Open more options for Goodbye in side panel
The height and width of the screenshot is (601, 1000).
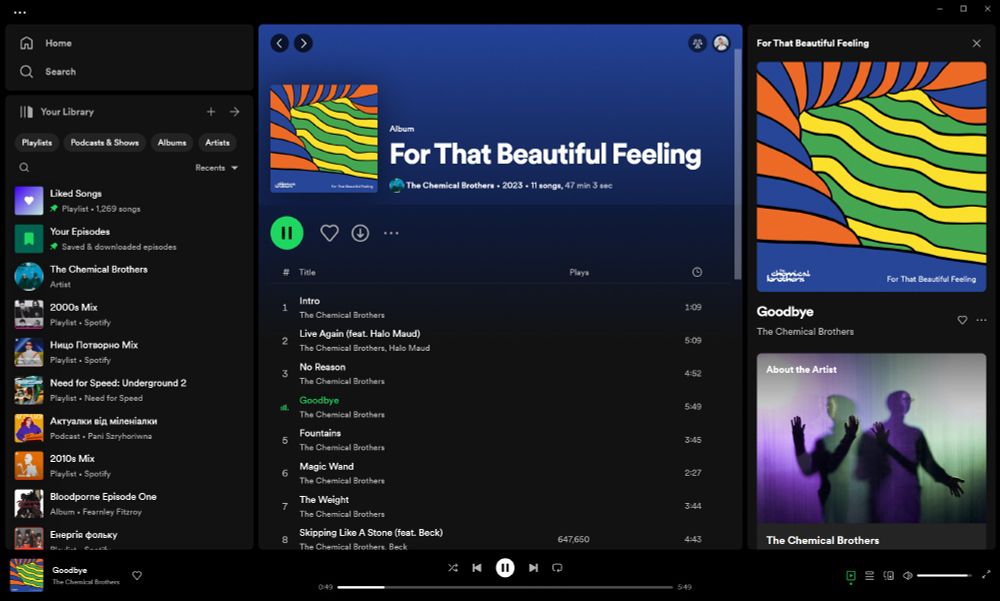[x=982, y=320]
